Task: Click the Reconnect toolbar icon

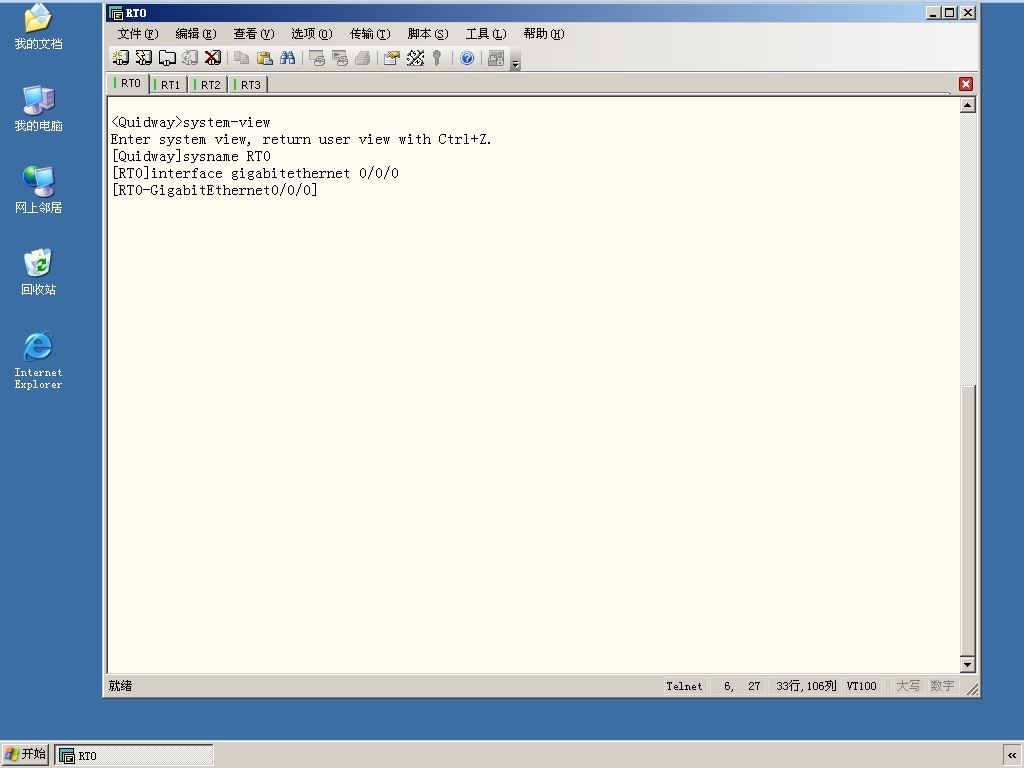Action: click(190, 58)
